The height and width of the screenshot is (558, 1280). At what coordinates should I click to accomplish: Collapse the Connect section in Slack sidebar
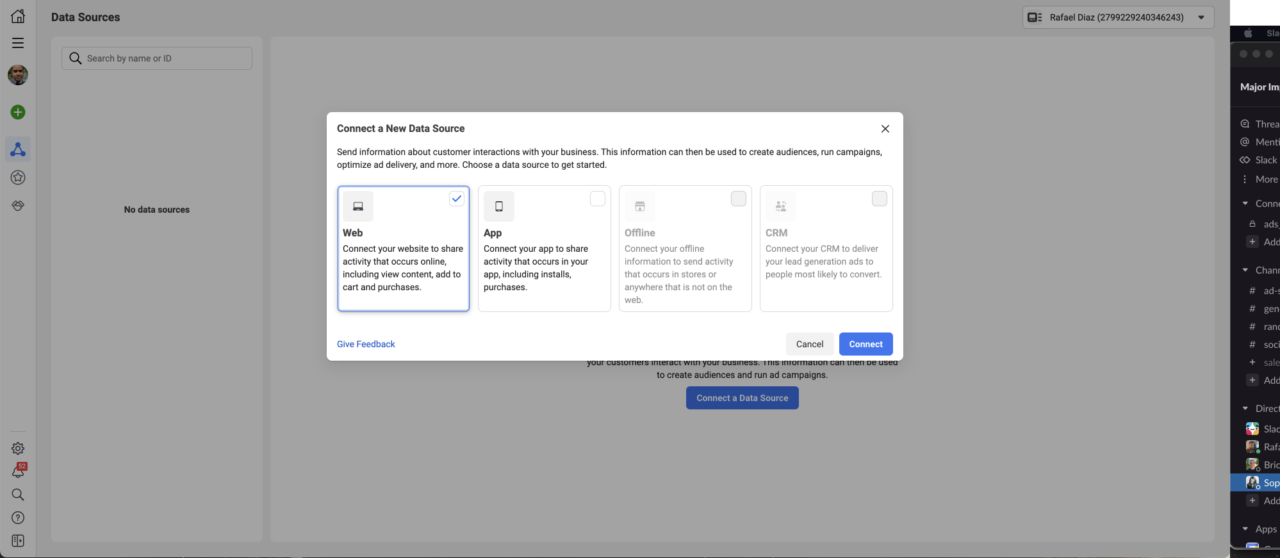pyautogui.click(x=1245, y=203)
